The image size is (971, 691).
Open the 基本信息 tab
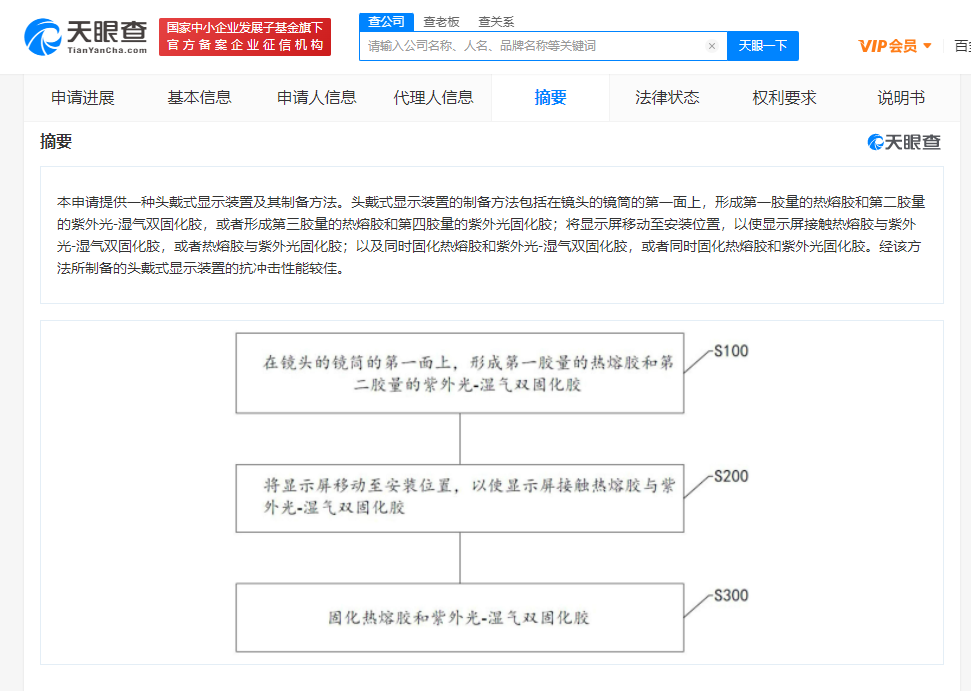pyautogui.click(x=199, y=97)
